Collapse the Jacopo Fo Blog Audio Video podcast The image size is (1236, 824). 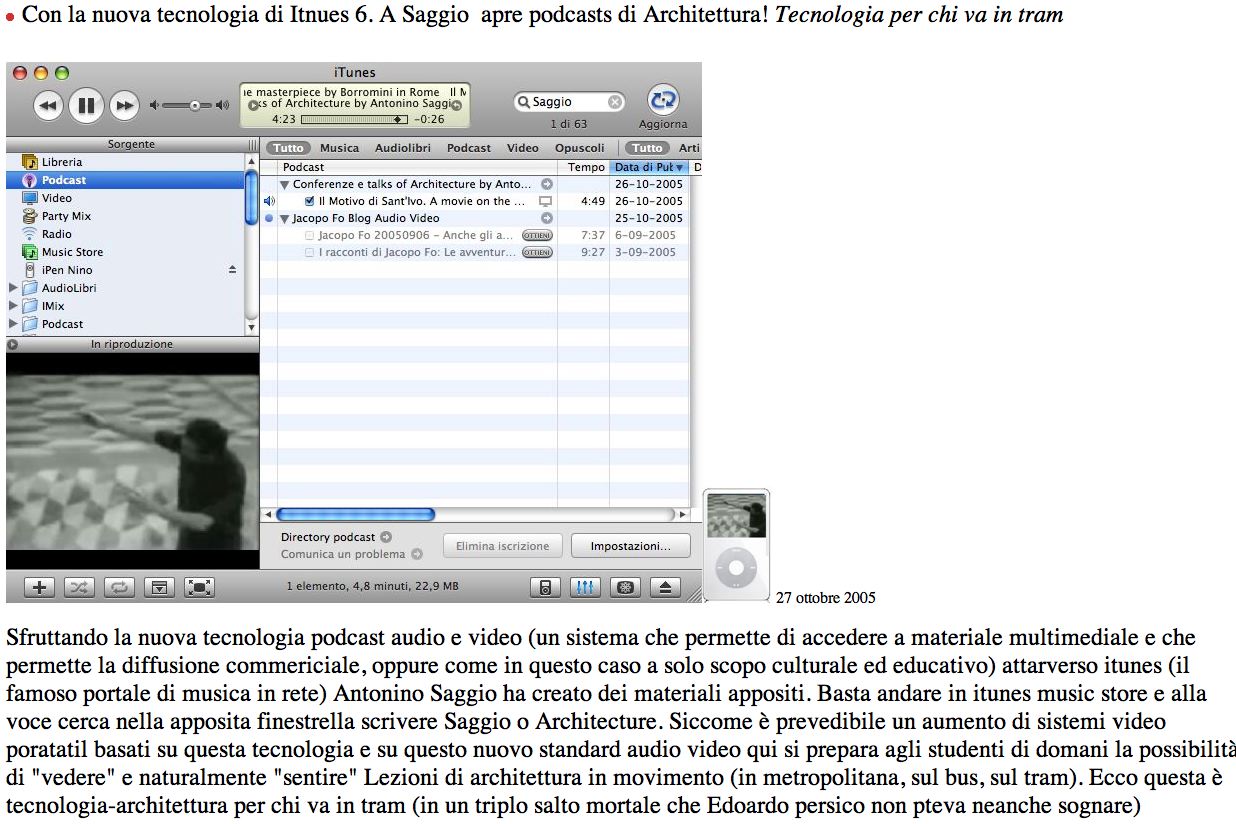click(285, 218)
